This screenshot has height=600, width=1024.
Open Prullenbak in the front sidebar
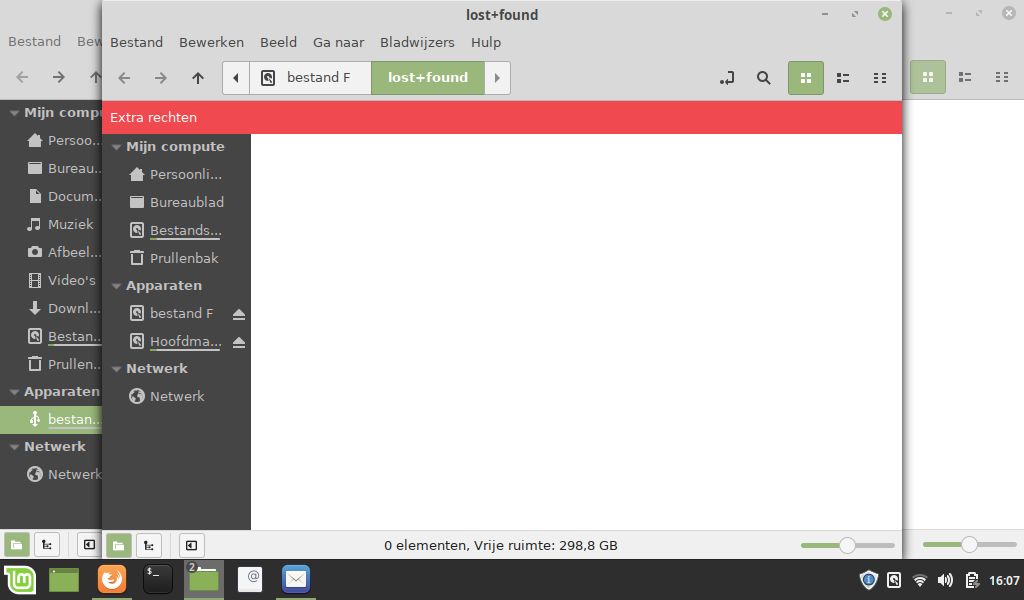coord(184,258)
